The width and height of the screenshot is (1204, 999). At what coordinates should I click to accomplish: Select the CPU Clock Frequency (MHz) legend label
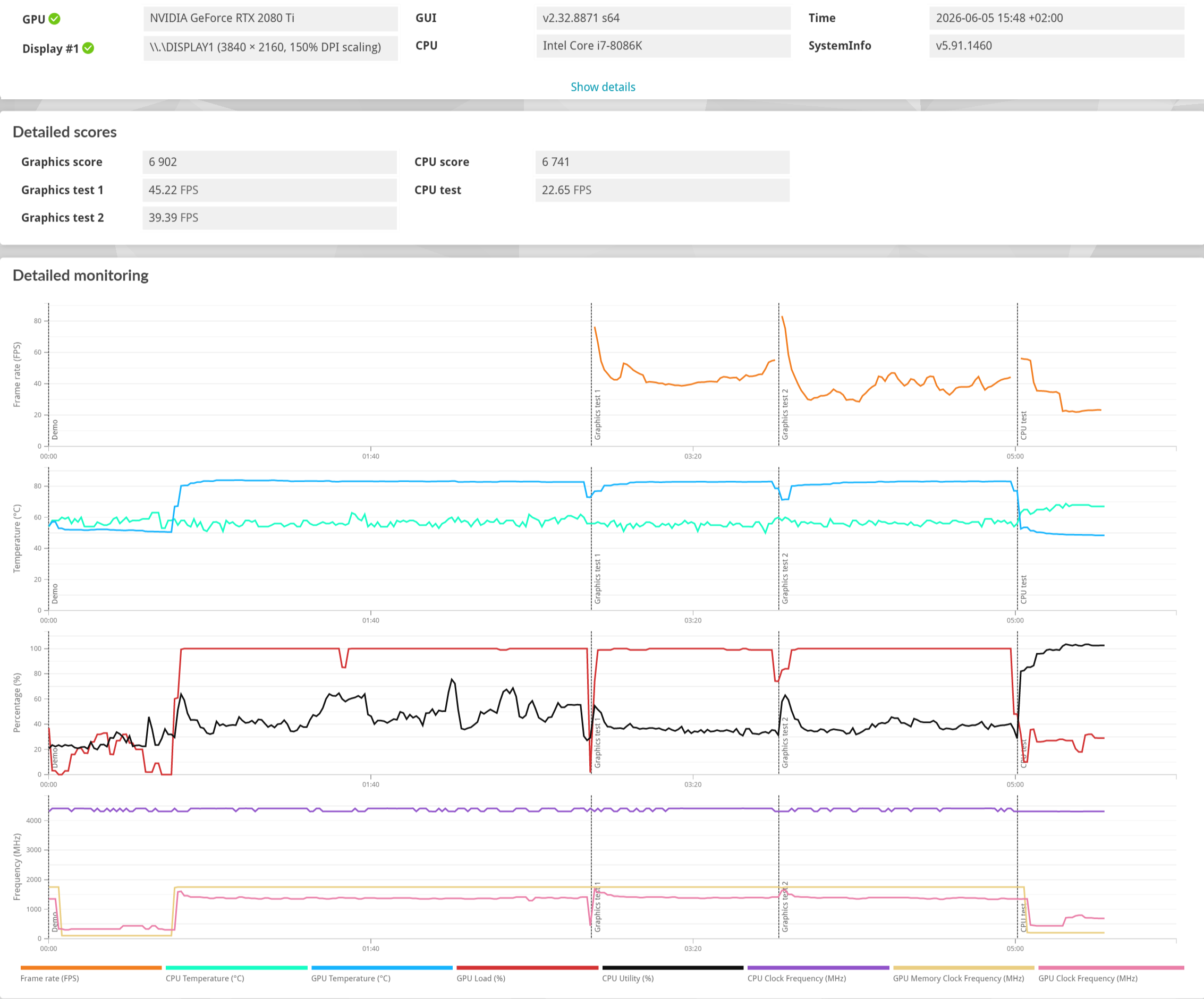(x=796, y=978)
